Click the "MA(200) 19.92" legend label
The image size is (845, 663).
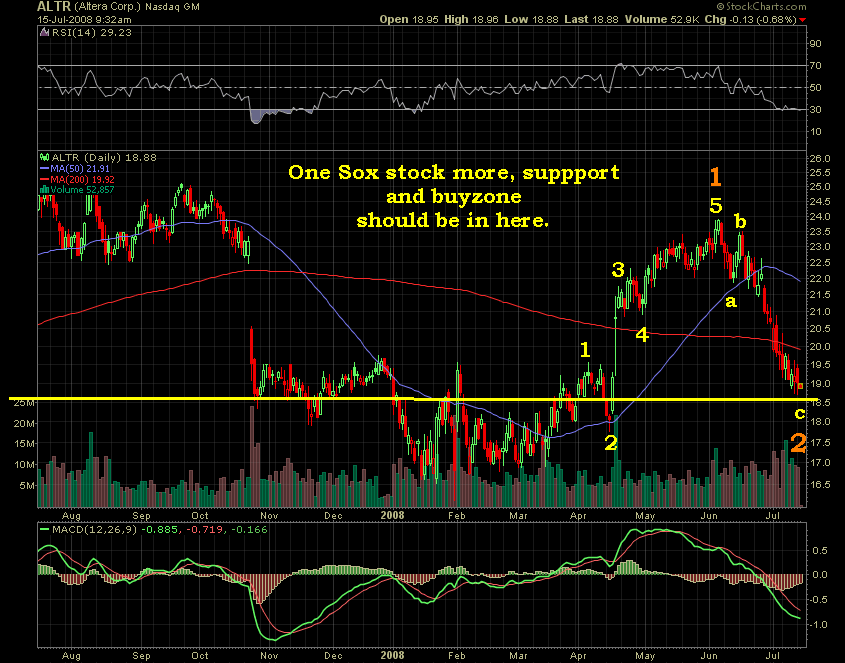pyautogui.click(x=82, y=179)
